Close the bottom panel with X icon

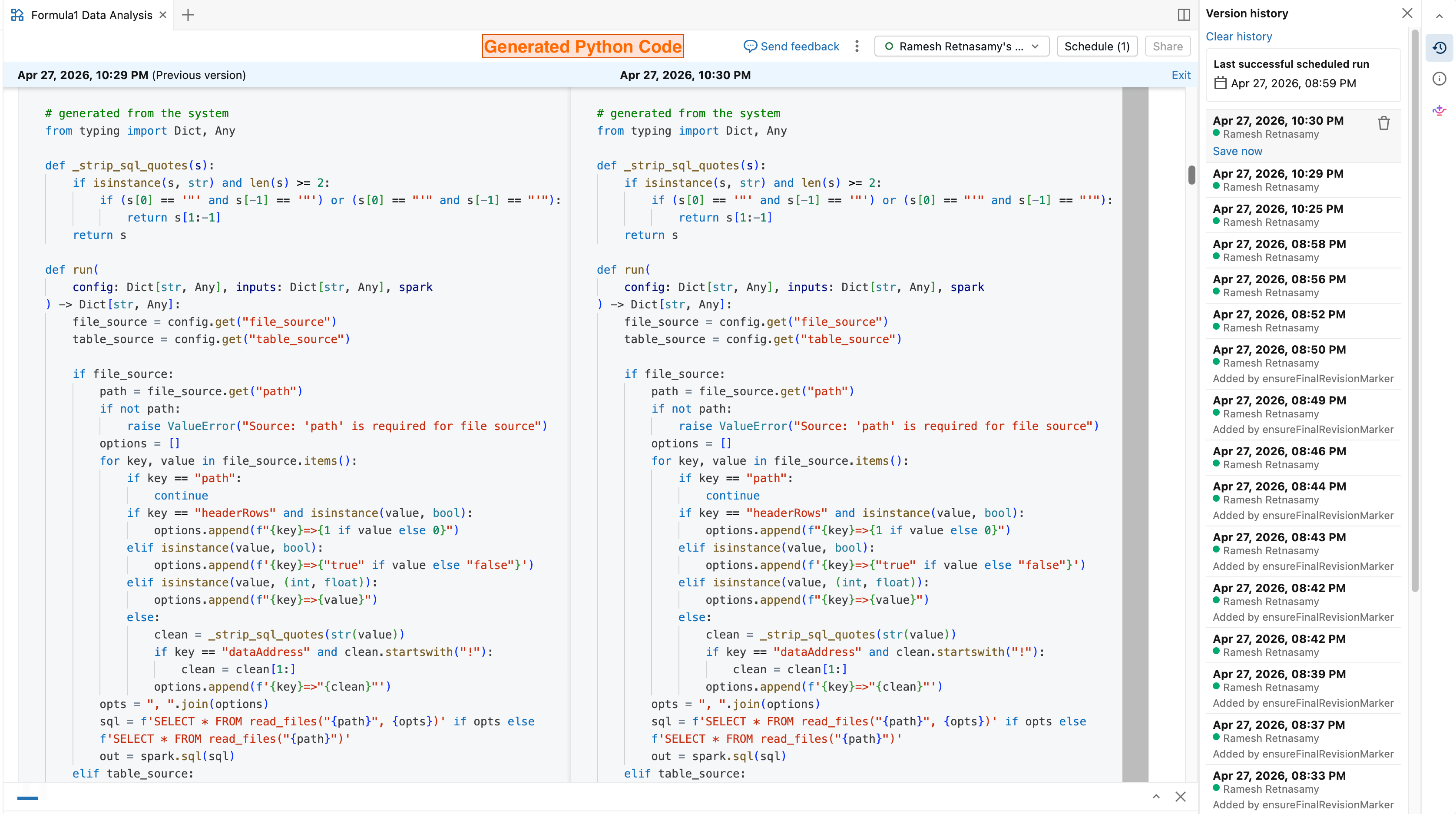[x=1180, y=797]
